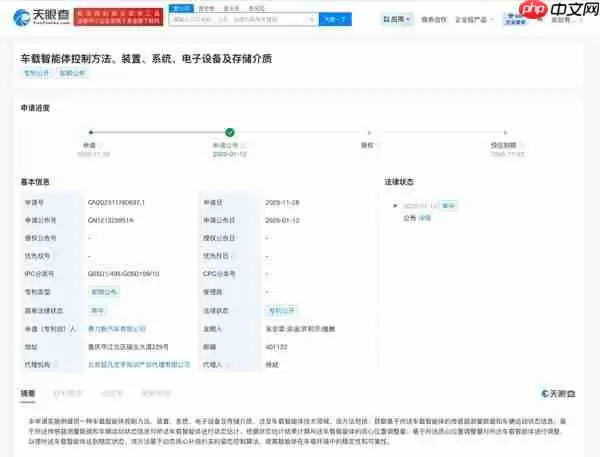This screenshot has width=600, height=457.
Task: Expand the legal status entry arrow
Action: click(x=395, y=206)
